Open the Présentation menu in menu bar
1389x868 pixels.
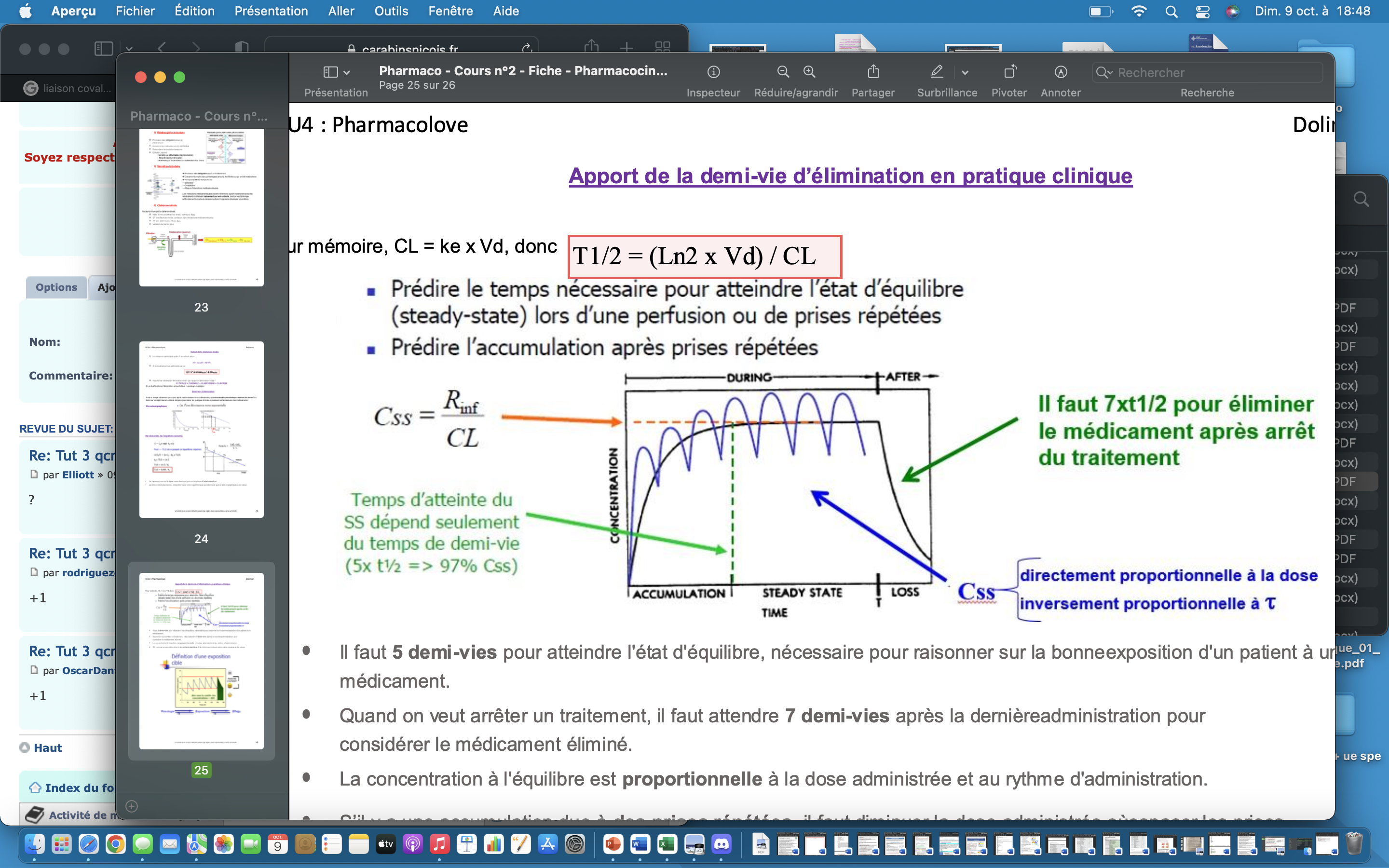tap(271, 11)
